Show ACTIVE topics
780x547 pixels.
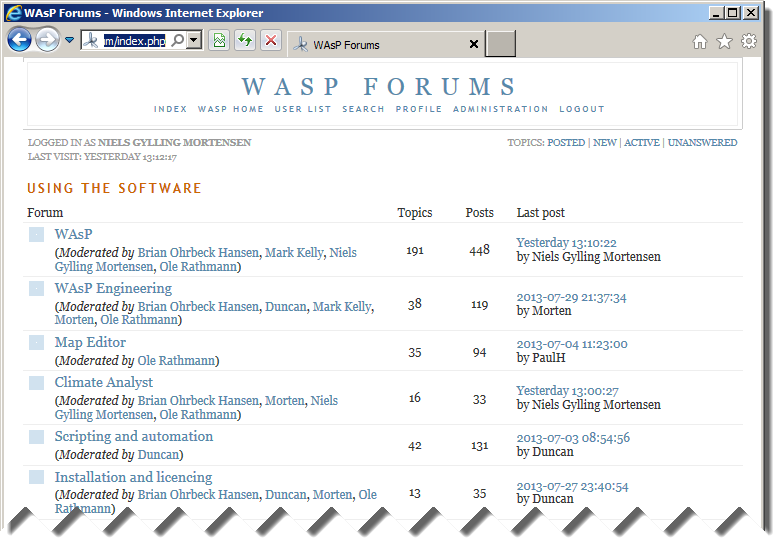coord(642,143)
